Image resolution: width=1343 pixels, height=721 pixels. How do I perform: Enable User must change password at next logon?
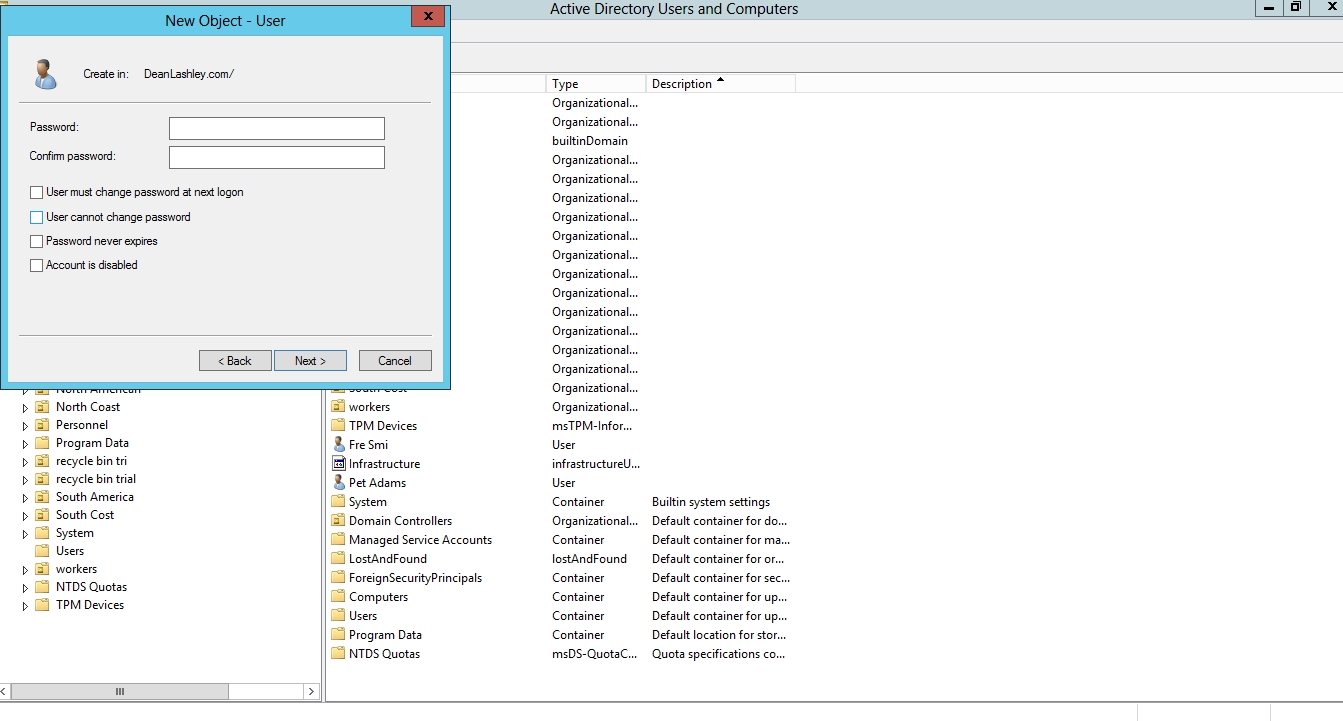[x=37, y=192]
